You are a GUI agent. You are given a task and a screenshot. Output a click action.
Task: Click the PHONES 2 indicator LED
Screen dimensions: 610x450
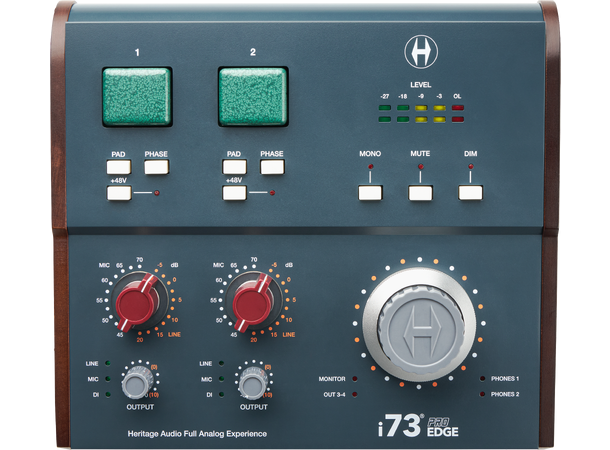[x=482, y=394]
